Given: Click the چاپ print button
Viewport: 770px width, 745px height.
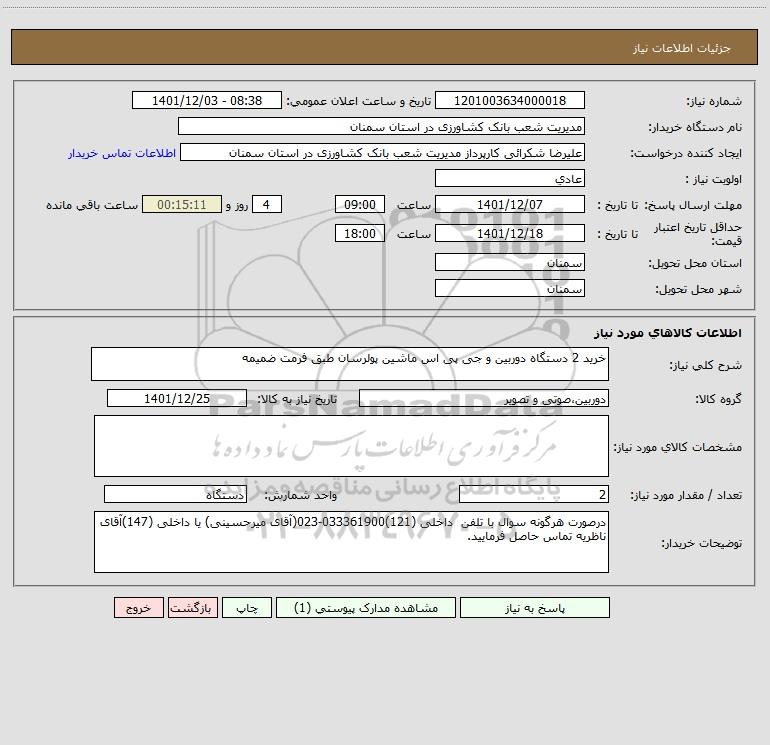Looking at the screenshot, I should (247, 607).
